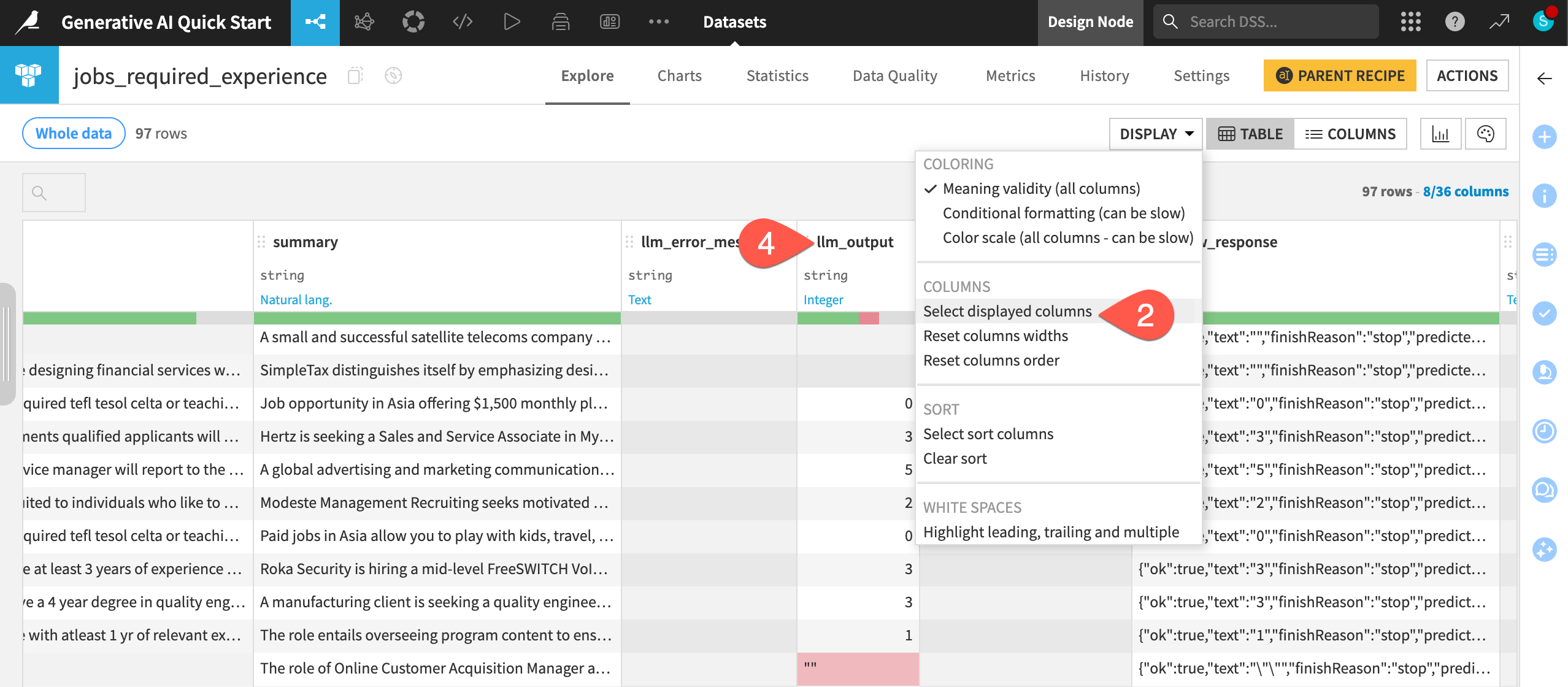Select Meaning validity coloring option

tap(1041, 189)
